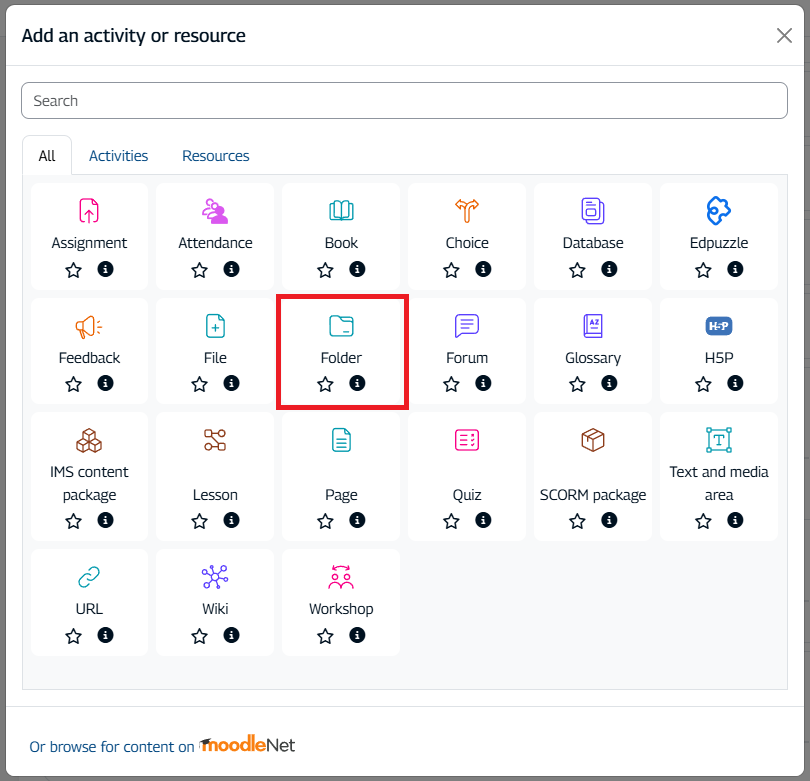This screenshot has height=781, width=810.
Task: Star the Folder resource as favourite
Action: (x=325, y=384)
